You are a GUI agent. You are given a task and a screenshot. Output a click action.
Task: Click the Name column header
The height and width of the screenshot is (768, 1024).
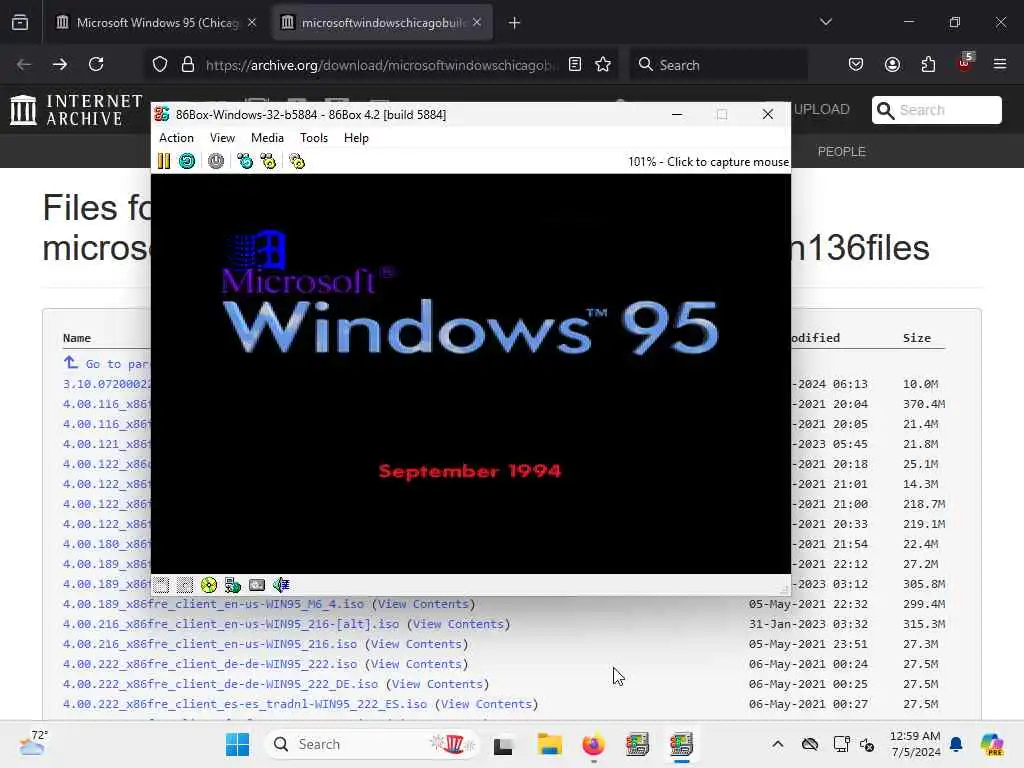(76, 338)
